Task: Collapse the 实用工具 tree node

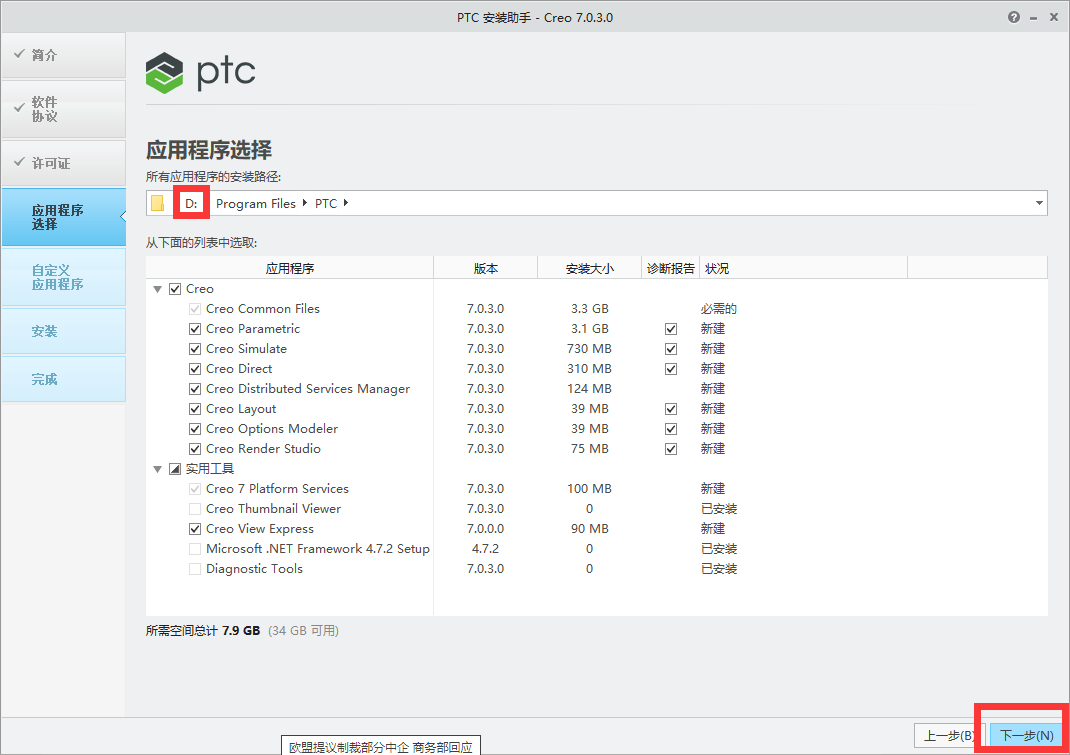Action: (x=157, y=468)
